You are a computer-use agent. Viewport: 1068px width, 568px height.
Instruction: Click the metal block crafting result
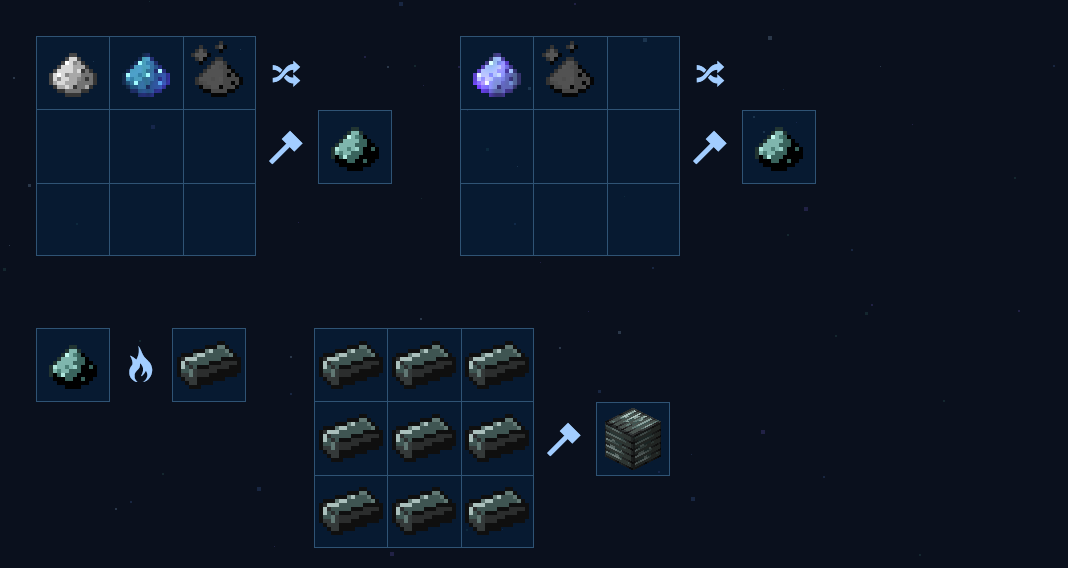click(x=633, y=439)
